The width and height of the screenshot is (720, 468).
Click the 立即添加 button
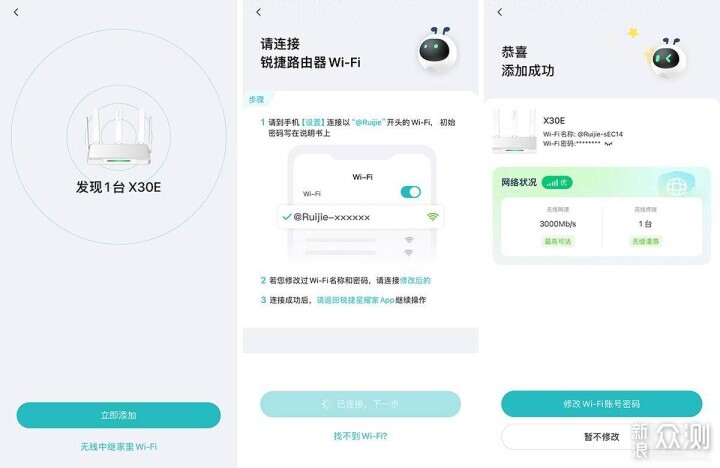point(118,415)
